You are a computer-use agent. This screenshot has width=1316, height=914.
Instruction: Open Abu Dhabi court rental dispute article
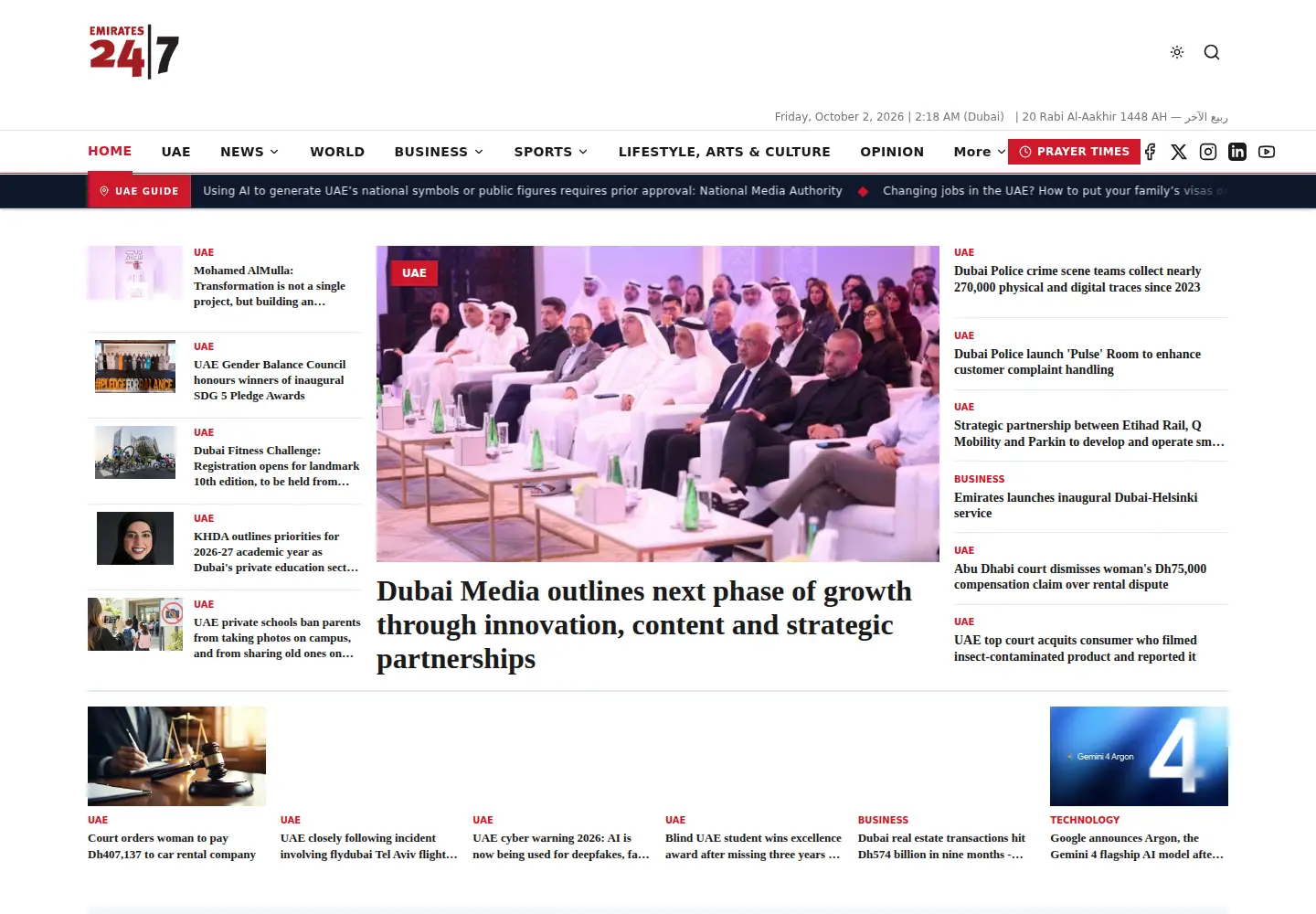click(1080, 577)
